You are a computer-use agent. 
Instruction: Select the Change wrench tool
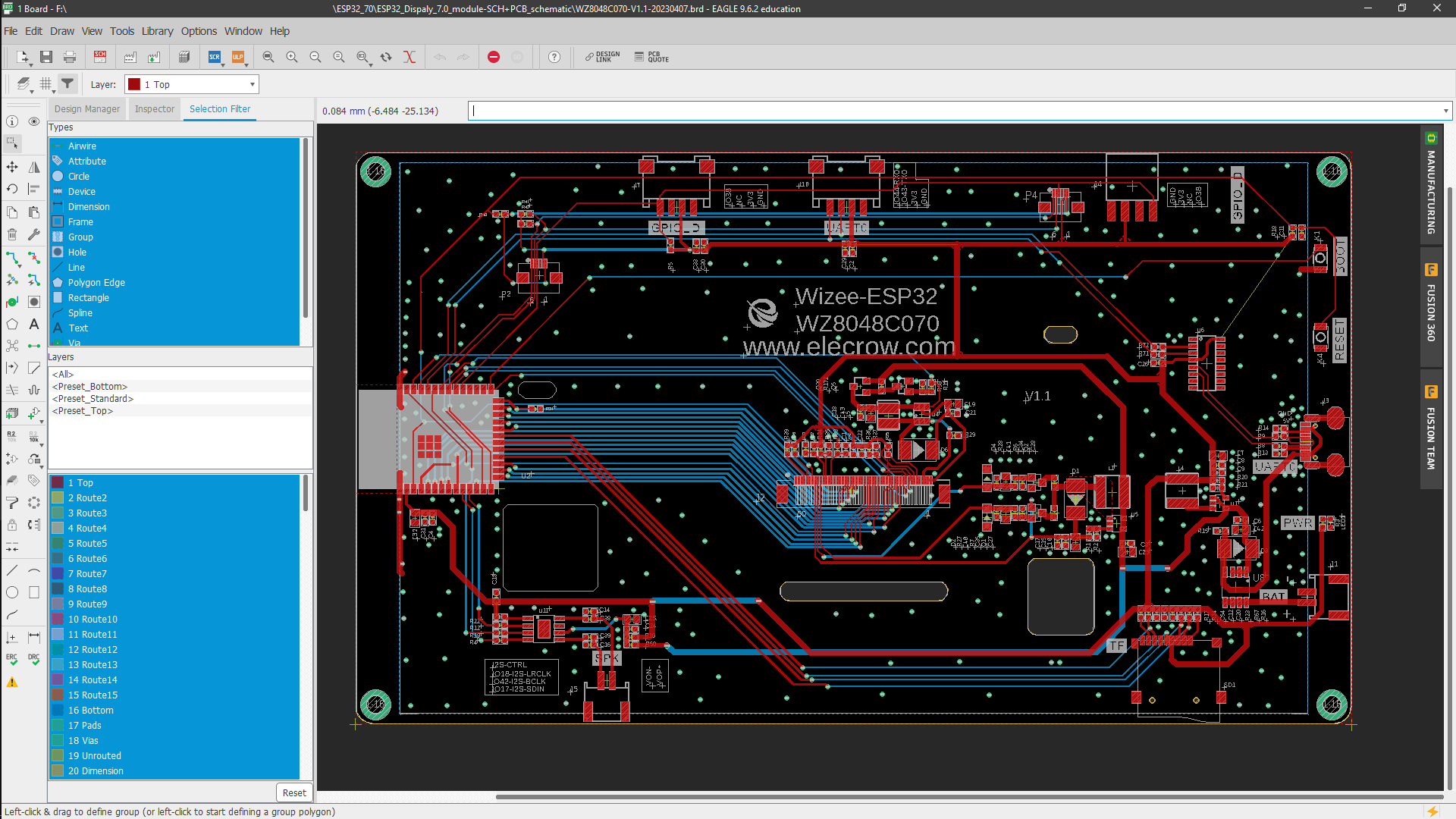34,234
